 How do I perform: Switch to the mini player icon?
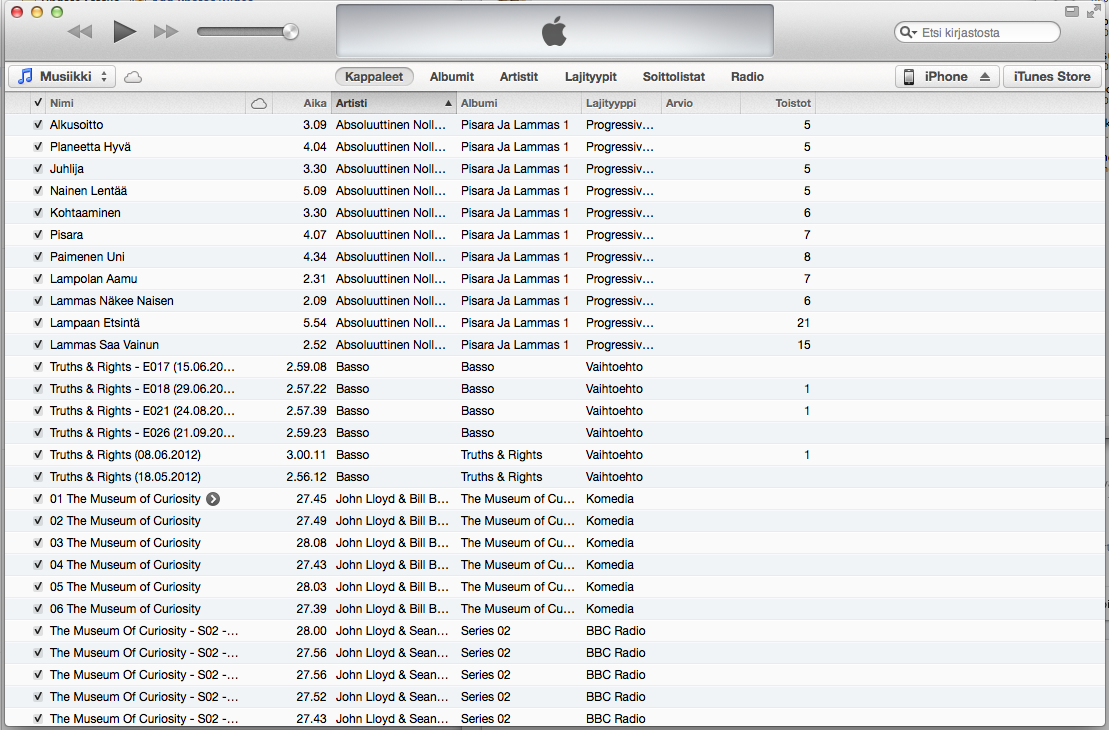coord(1072,11)
